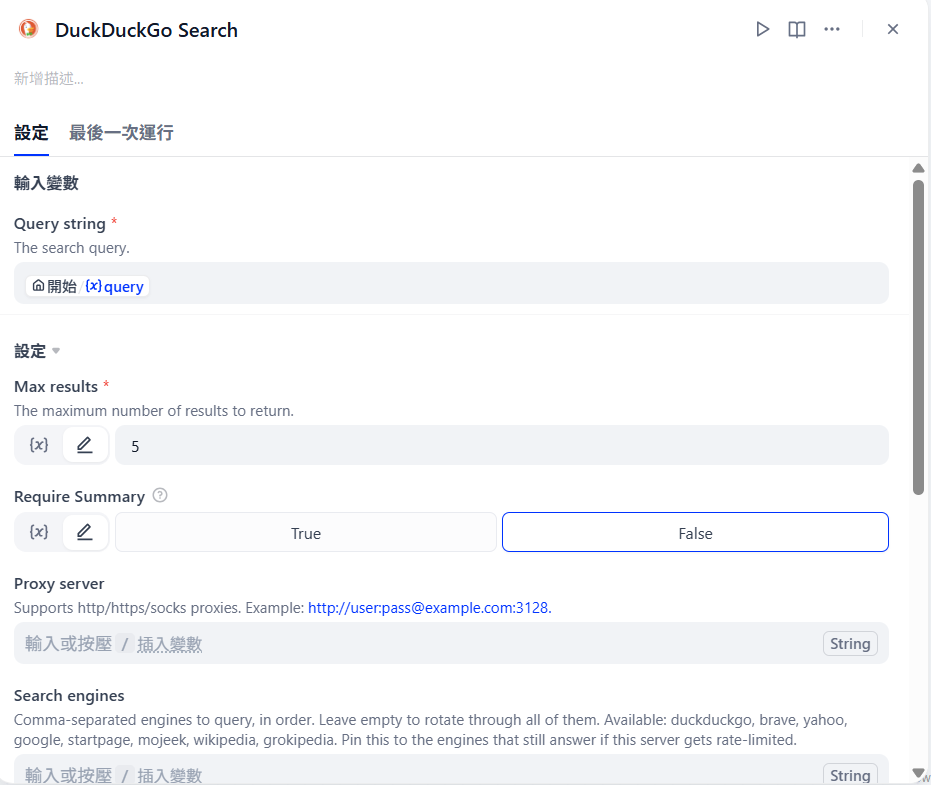This screenshot has height=785, width=931.
Task: Select the 開始 query variable tag
Action: [x=87, y=286]
